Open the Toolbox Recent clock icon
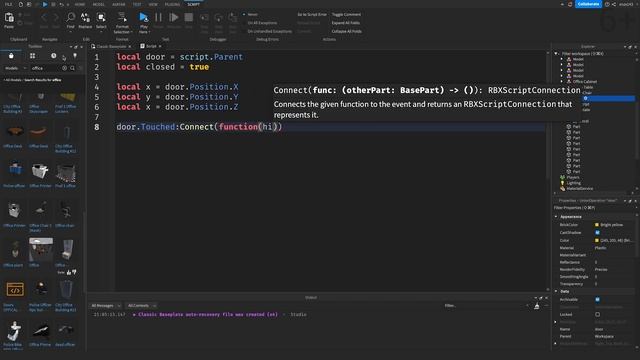640x360 pixels. pyautogui.click(x=53, y=56)
